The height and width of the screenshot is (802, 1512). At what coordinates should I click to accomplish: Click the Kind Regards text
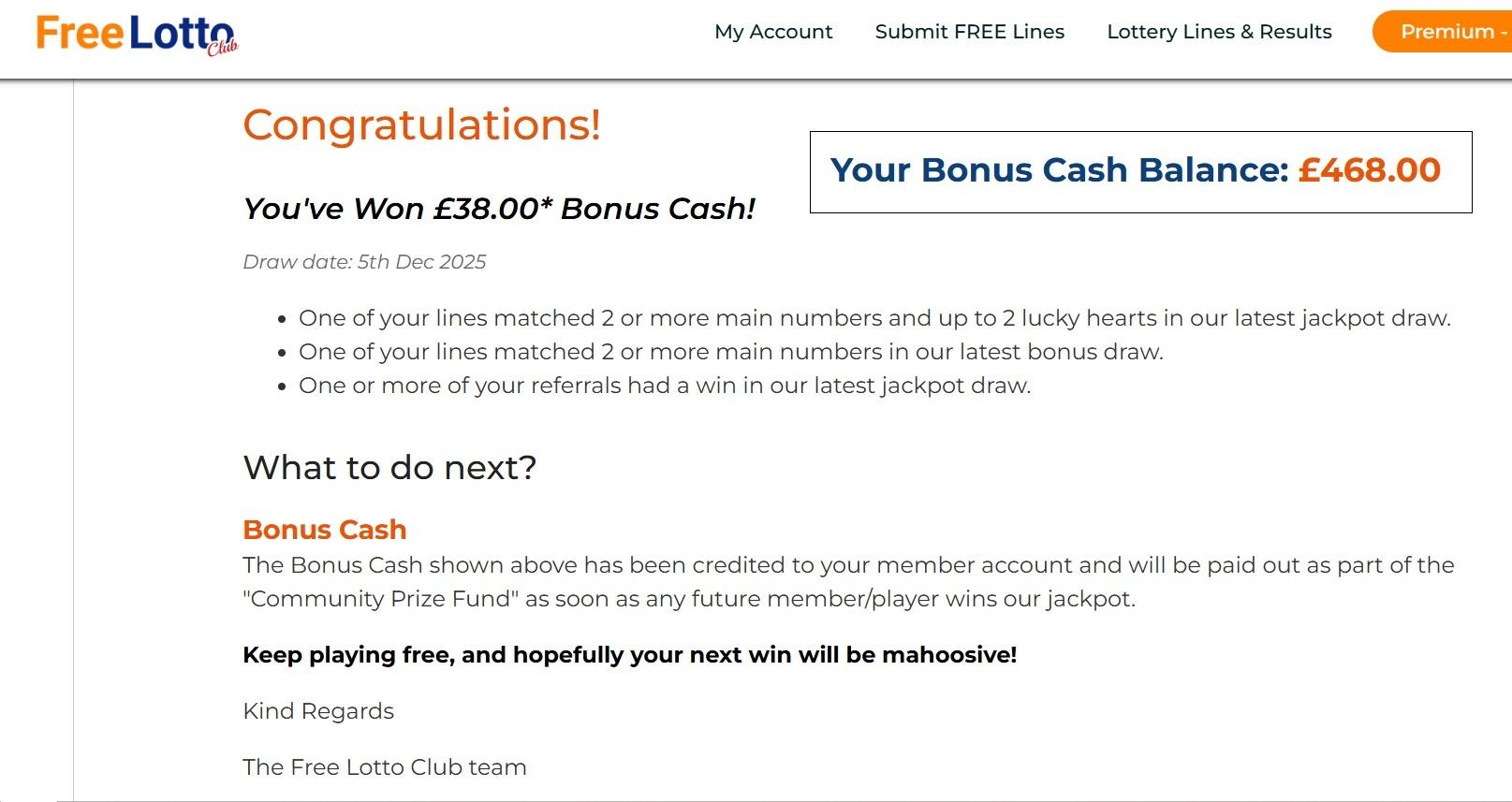[x=318, y=711]
